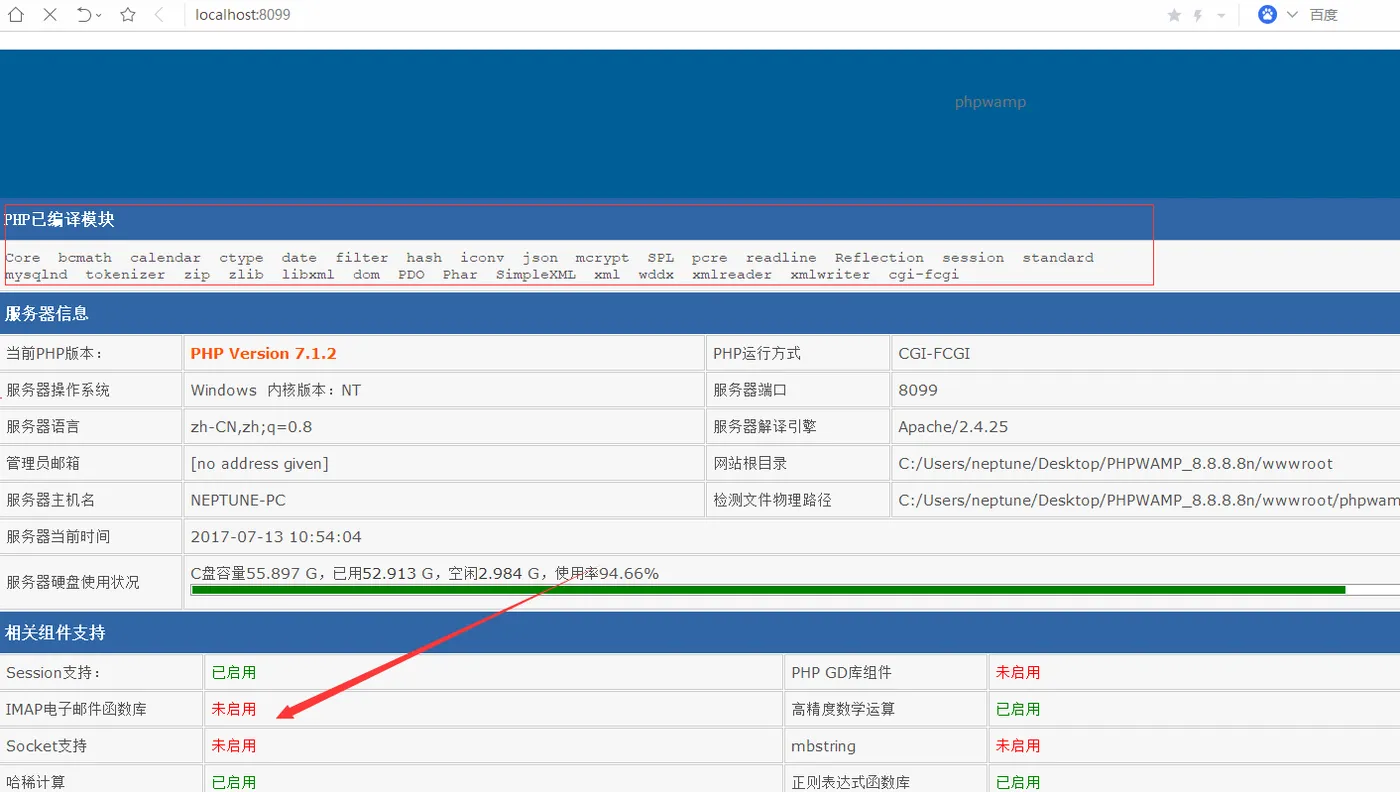Screen dimensions: 1400x792
Task: Click the [no address given] admin email value
Action: [259, 464]
